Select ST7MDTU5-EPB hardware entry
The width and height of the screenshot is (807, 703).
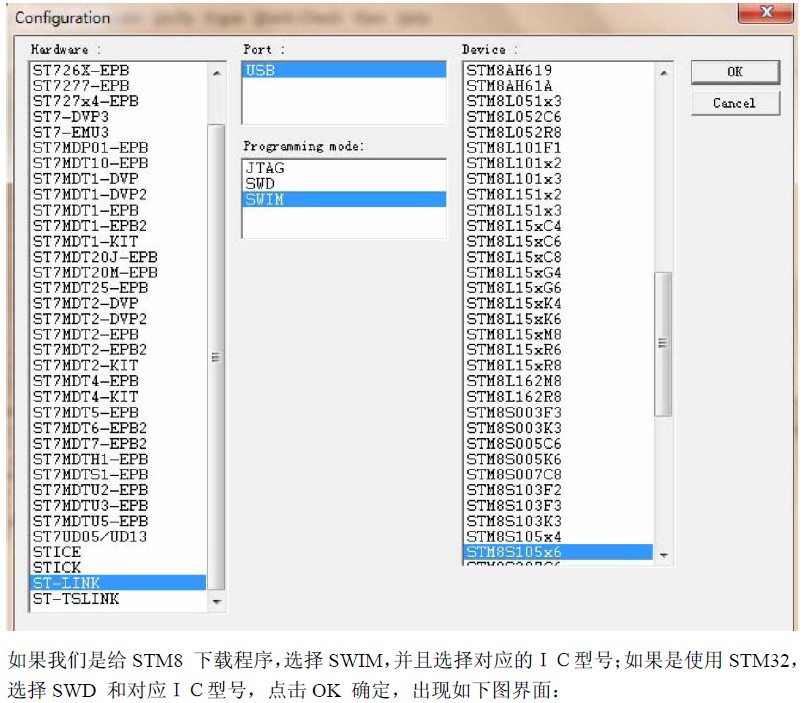coord(118,521)
